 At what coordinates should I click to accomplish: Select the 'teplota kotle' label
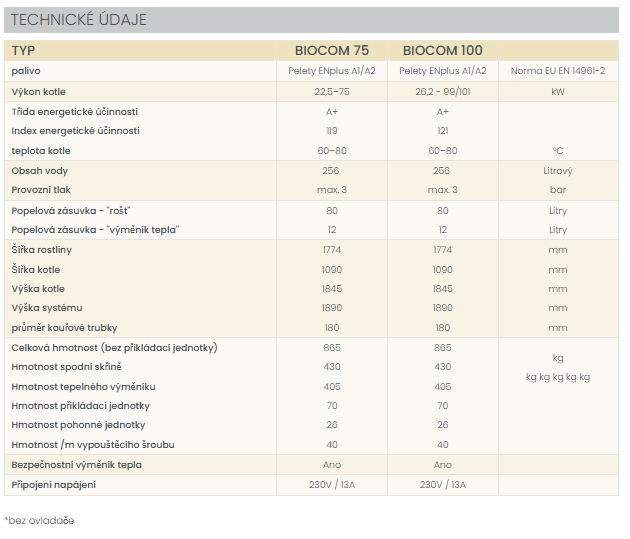(x=41, y=151)
